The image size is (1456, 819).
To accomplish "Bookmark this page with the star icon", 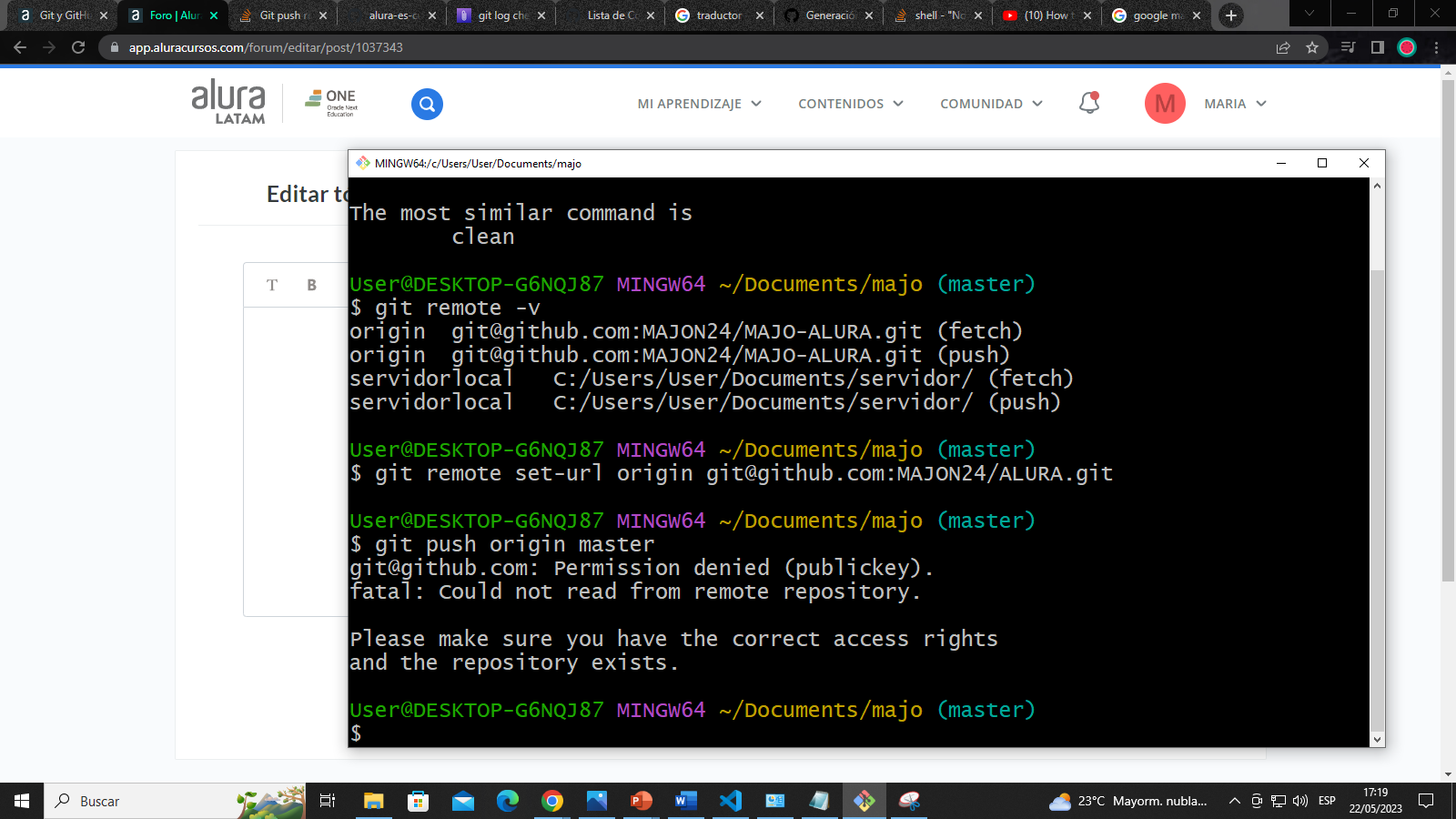I will click(x=1312, y=47).
